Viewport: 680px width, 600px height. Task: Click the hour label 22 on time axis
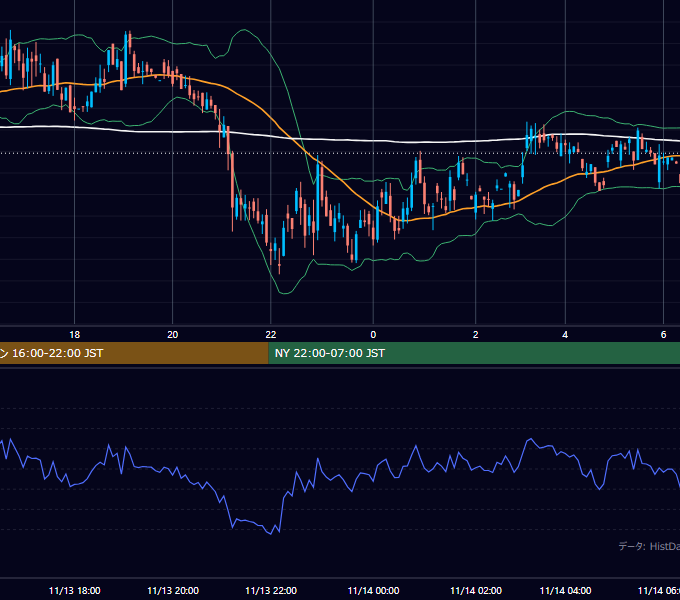271,335
